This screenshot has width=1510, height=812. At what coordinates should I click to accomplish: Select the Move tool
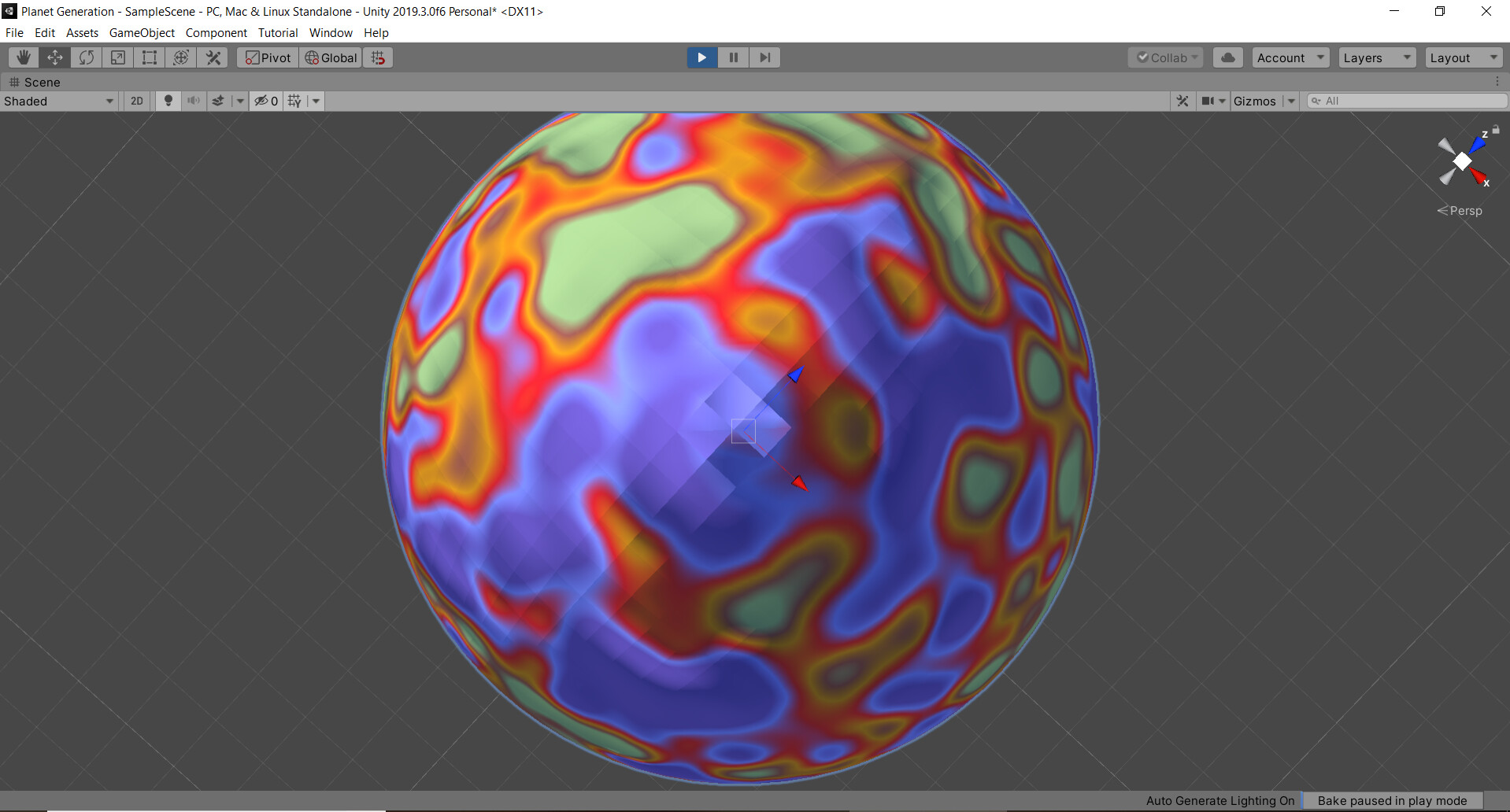click(54, 57)
